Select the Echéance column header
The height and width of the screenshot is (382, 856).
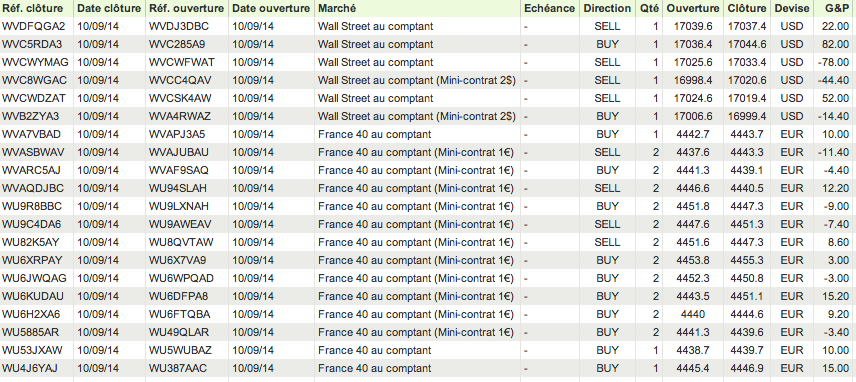[550, 9]
